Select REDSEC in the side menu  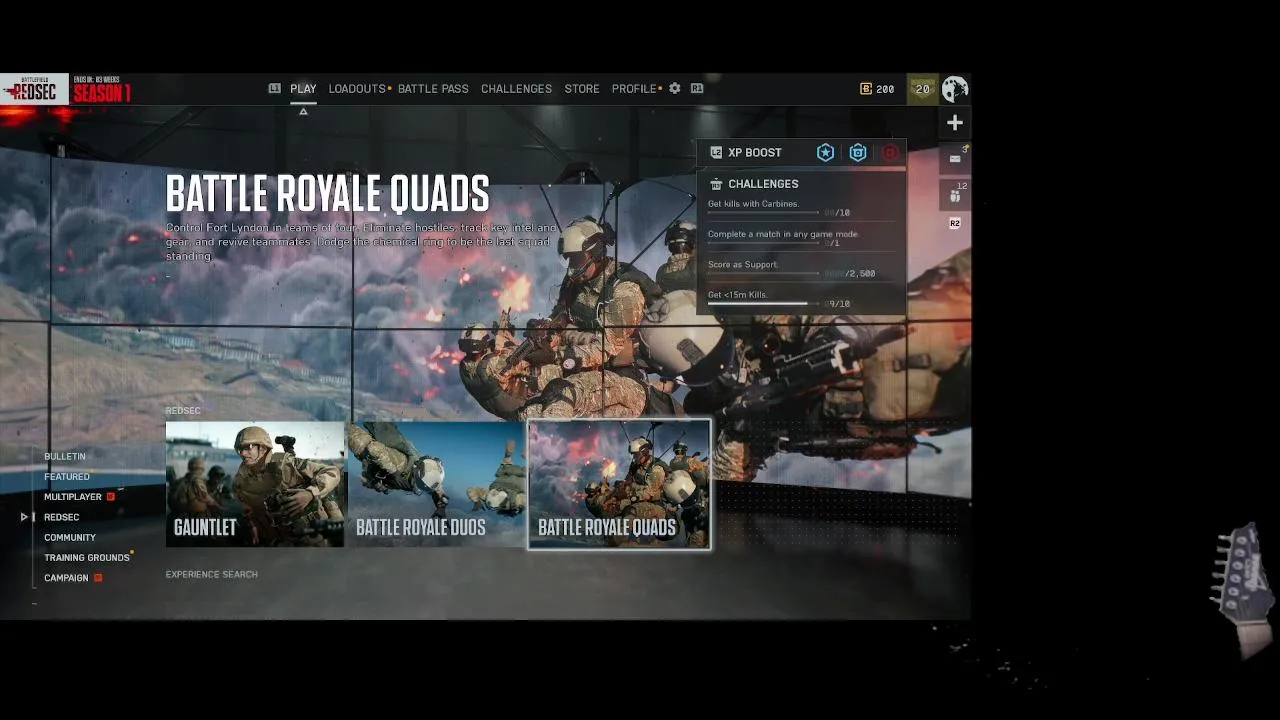pyautogui.click(x=61, y=517)
